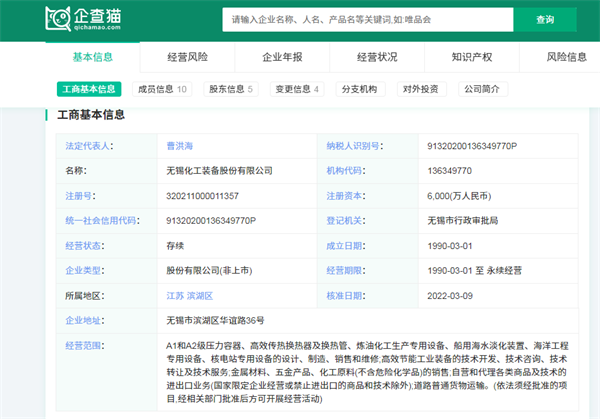Click the 滨湖区 district link
Screen dimensions: 600x419
tap(200, 296)
